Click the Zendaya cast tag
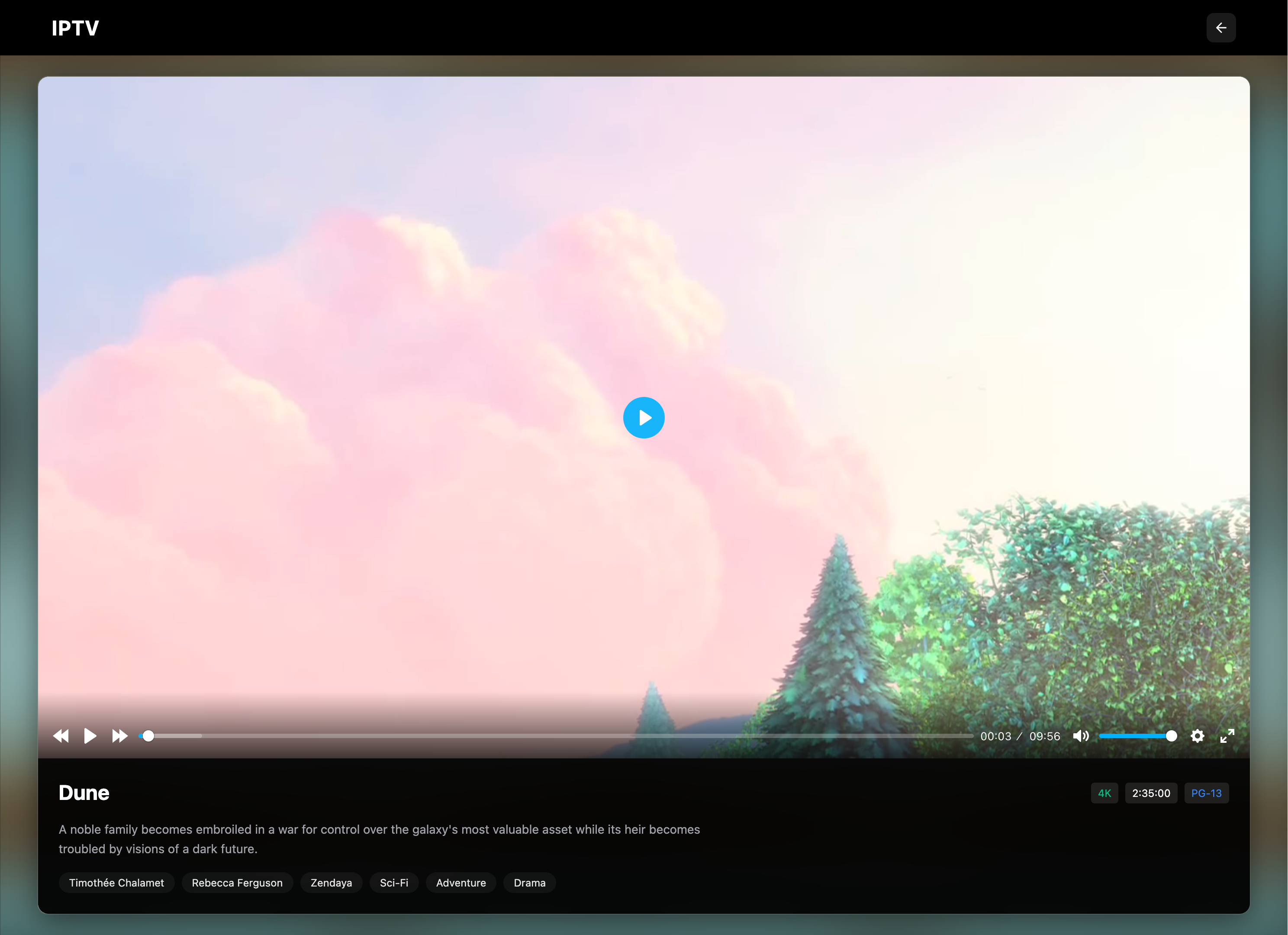The image size is (1288, 935). [331, 883]
